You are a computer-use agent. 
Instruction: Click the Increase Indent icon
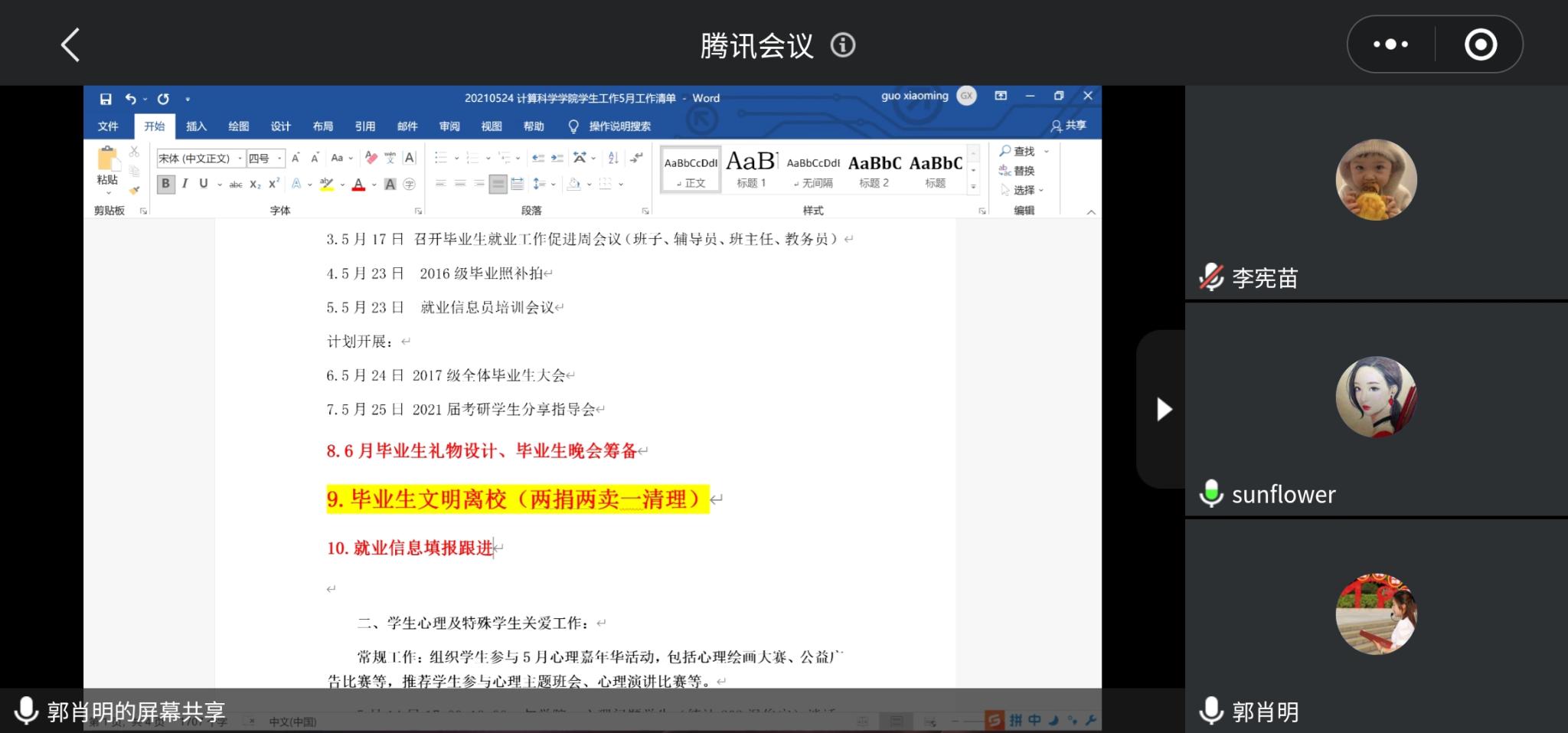[x=557, y=158]
